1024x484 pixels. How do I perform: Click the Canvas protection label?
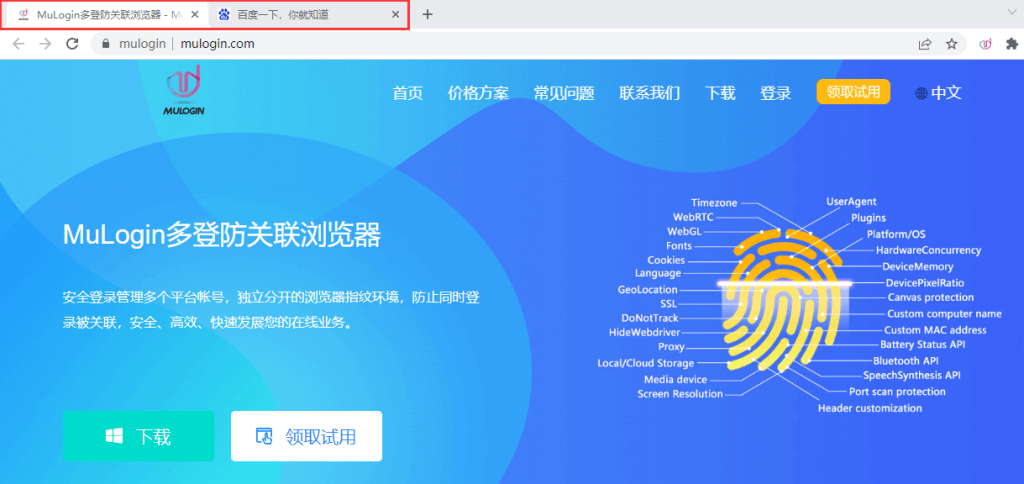pos(931,297)
